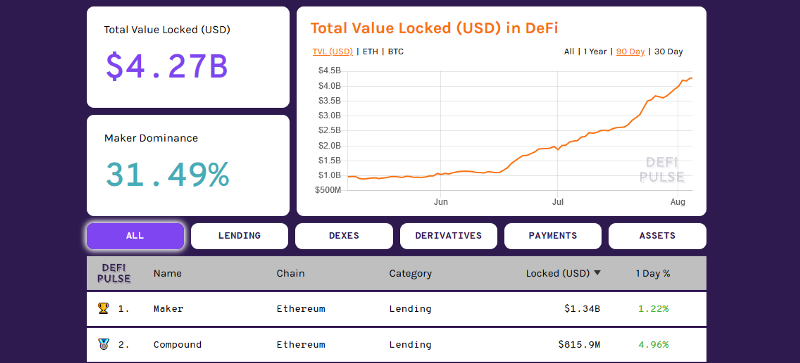Screen dimensions: 800x363
Task: Show chart values in BTC
Action: coord(396,52)
